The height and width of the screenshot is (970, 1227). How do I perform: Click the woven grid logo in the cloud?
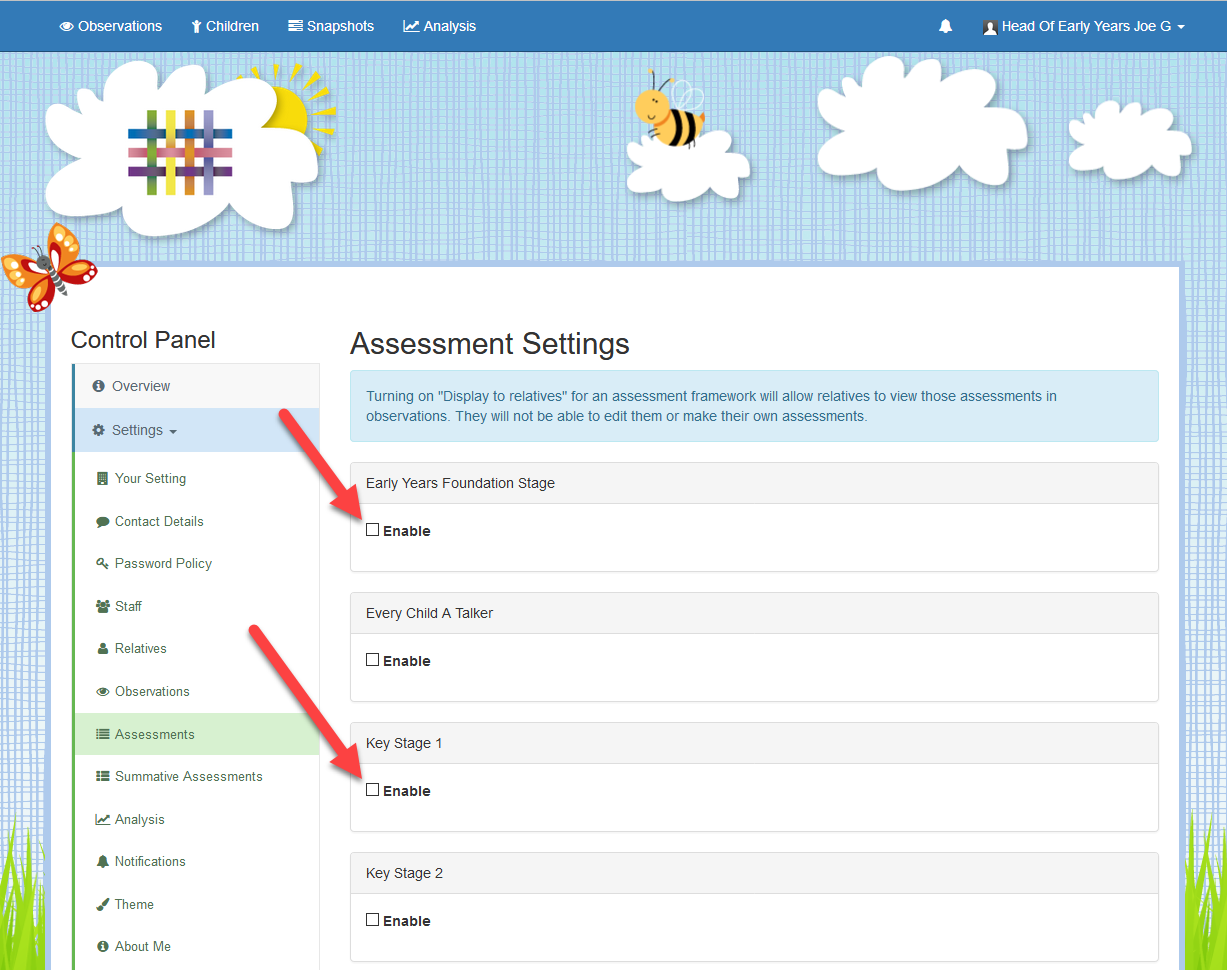pos(180,152)
